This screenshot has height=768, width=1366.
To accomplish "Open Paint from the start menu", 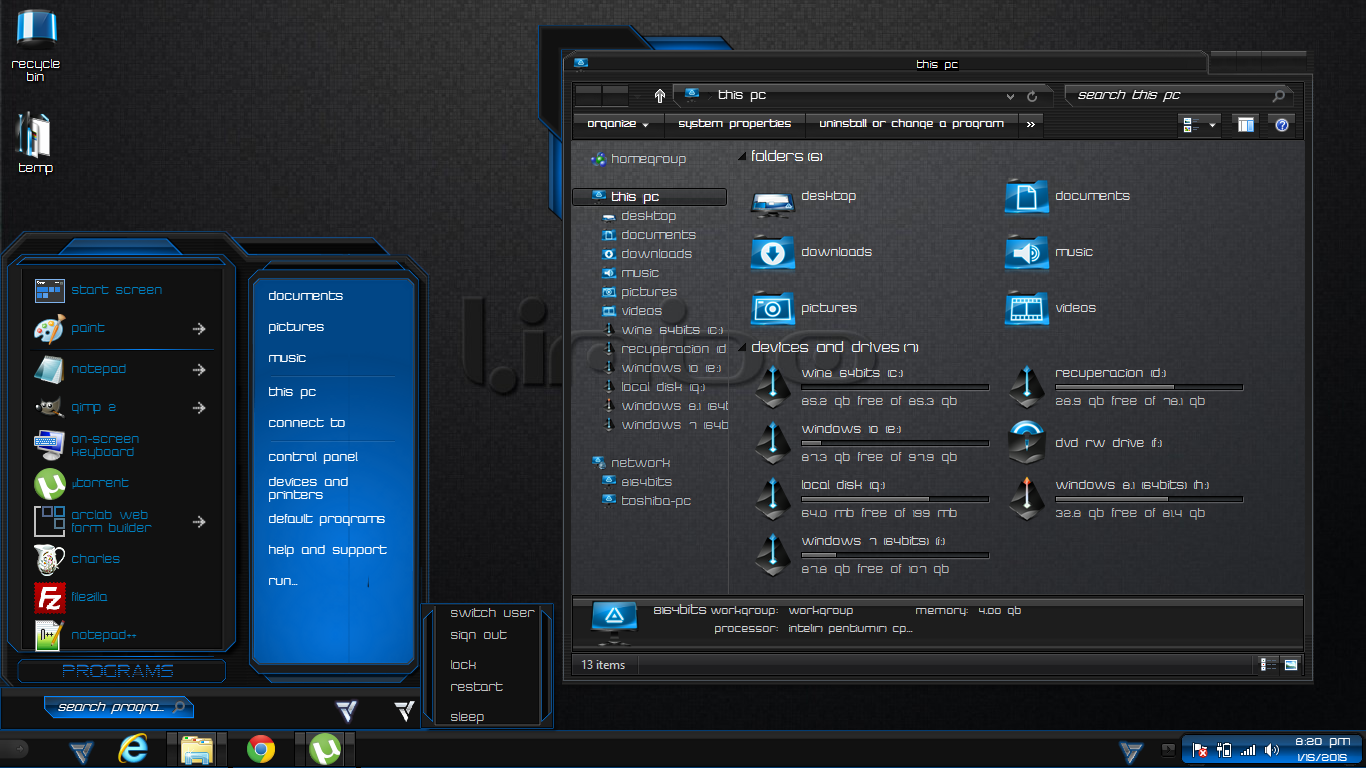I will click(x=88, y=328).
